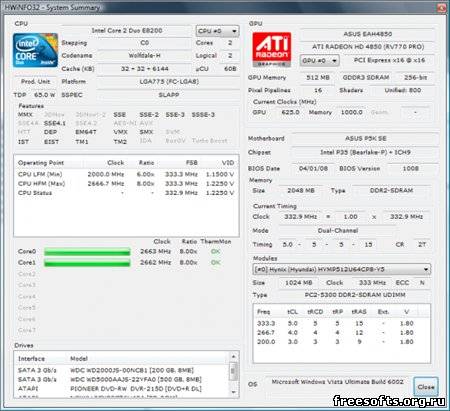This screenshot has height=411, width=450.
Task: Click the PCI Express x16 @ x16 field
Action: (389, 60)
